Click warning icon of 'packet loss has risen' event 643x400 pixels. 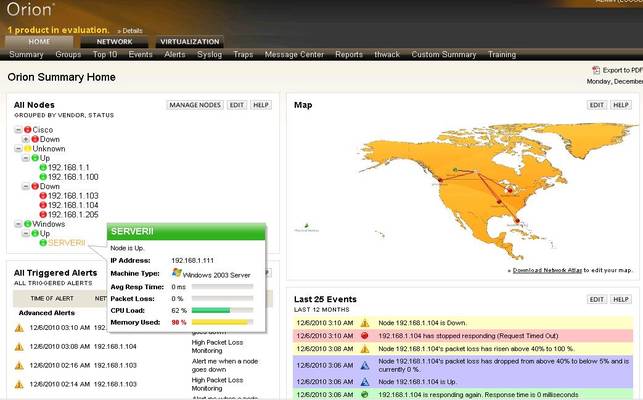pyautogui.click(x=365, y=349)
